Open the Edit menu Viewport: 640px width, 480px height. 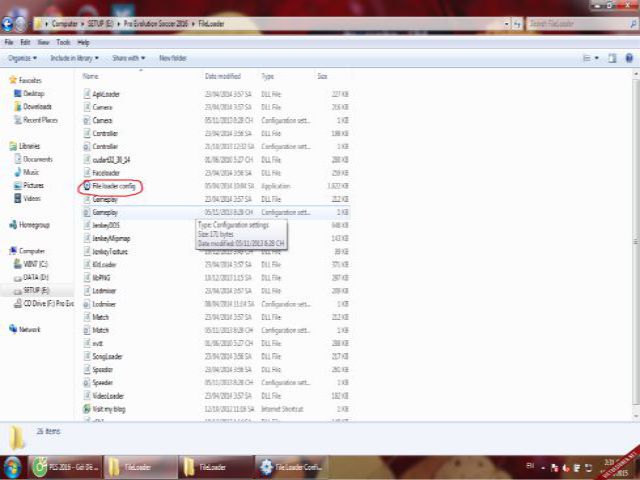pyautogui.click(x=25, y=42)
